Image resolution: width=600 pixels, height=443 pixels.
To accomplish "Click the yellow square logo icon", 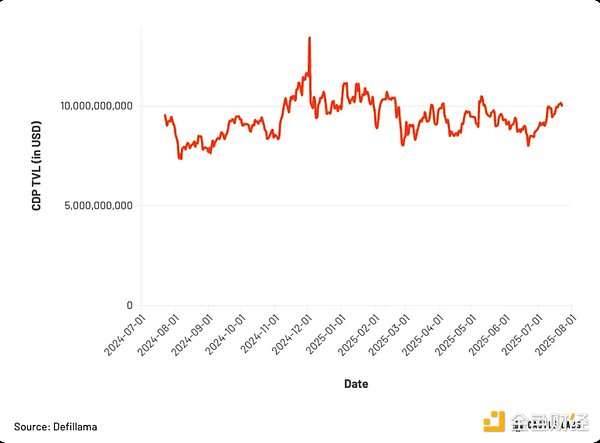I will tap(493, 425).
